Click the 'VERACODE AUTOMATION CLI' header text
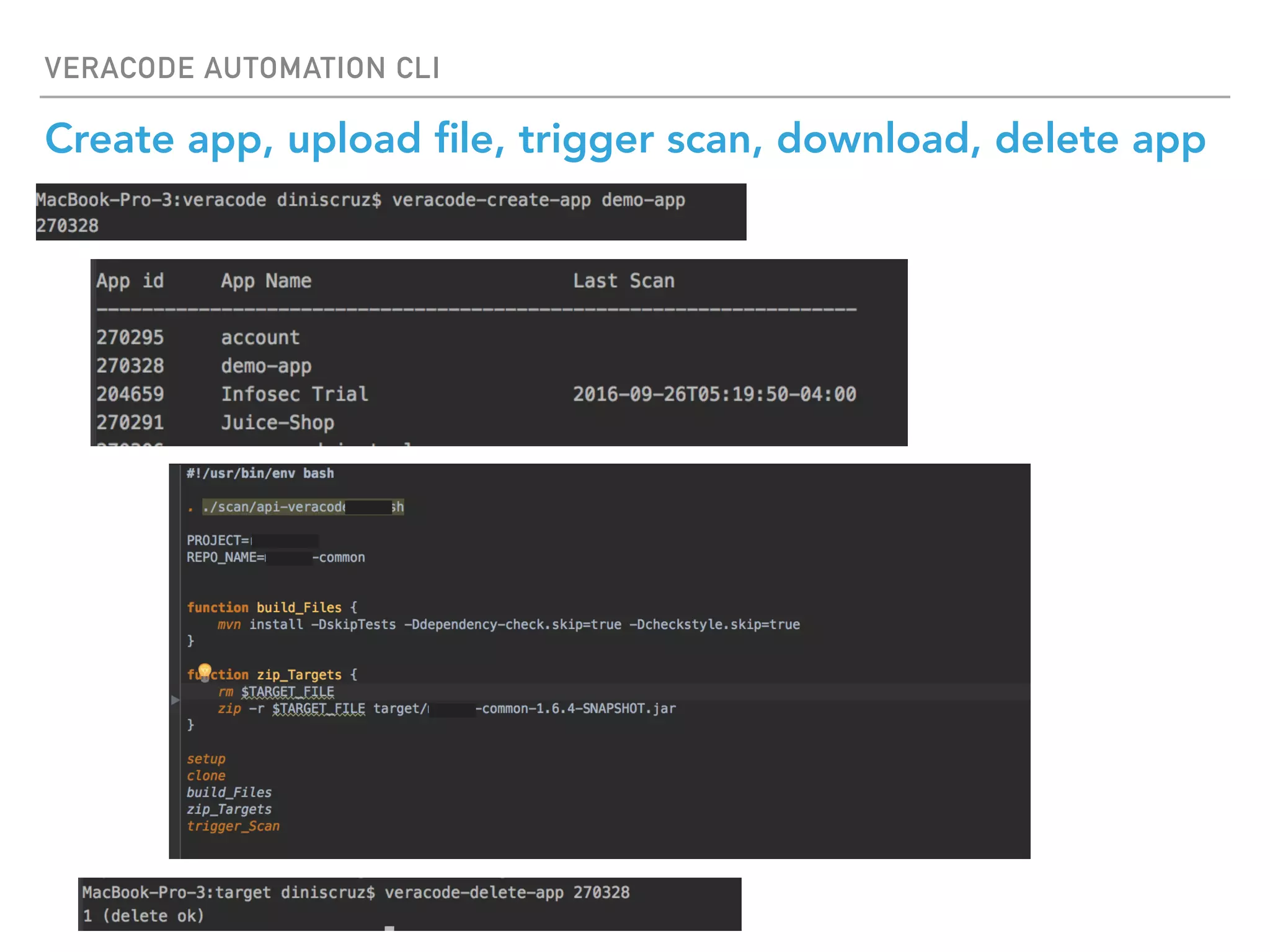The image size is (1270, 952). pos(242,68)
